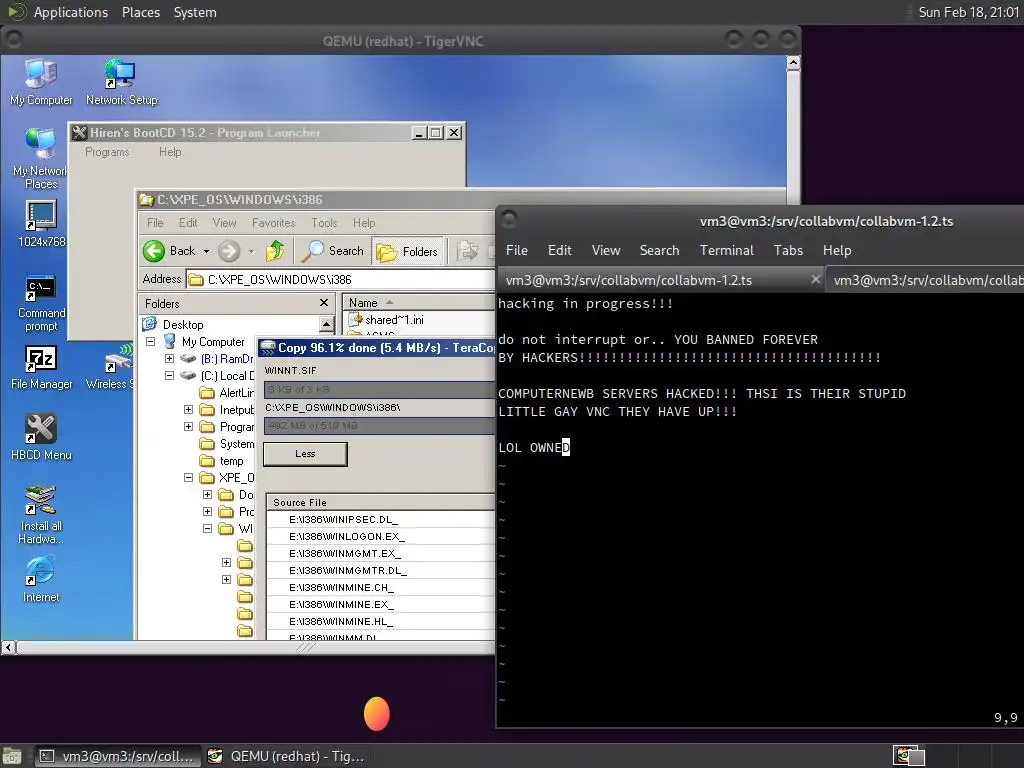1024x768 pixels.
Task: Open terminal Tabs menu
Action: point(788,250)
